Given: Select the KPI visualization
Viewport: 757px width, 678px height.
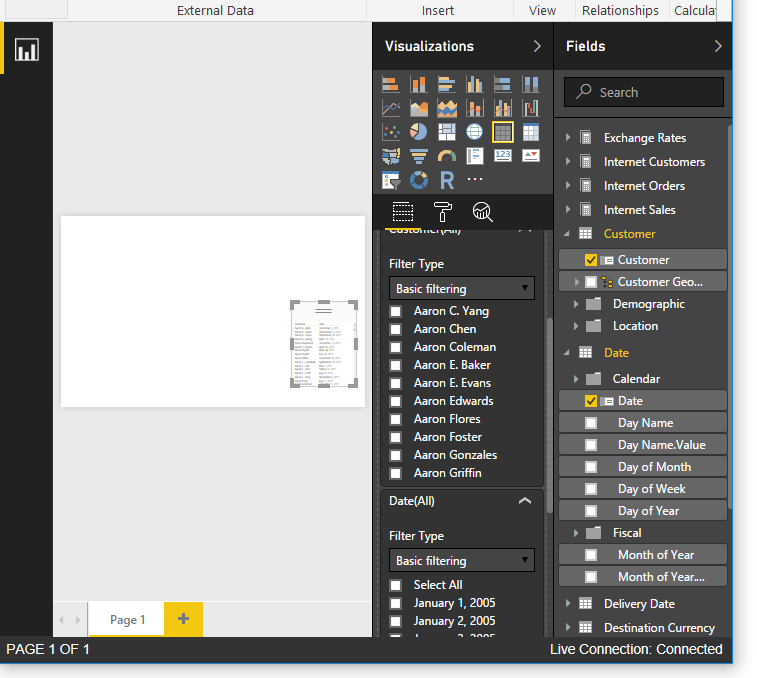Looking at the screenshot, I should [x=531, y=155].
